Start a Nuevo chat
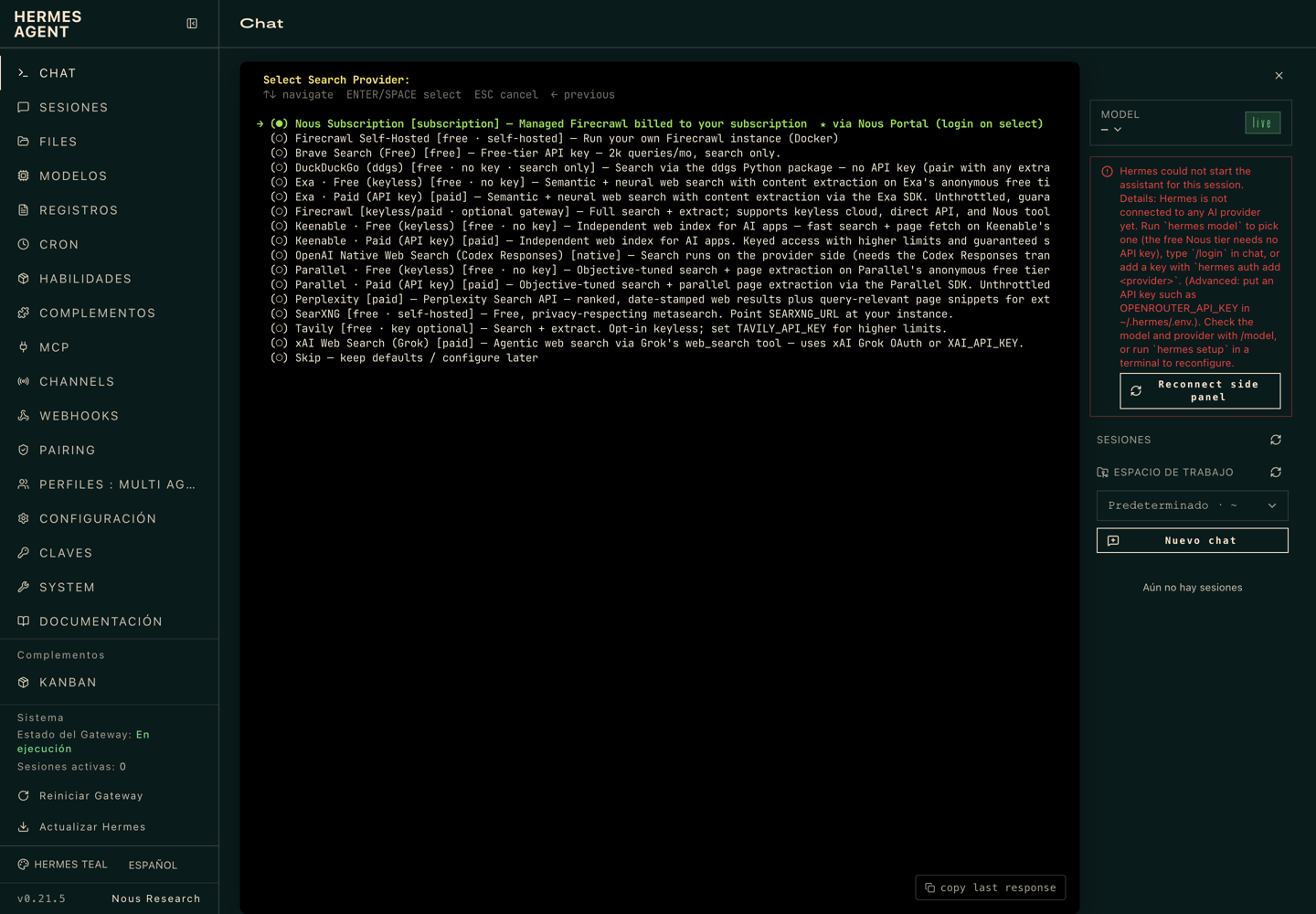The height and width of the screenshot is (914, 1316). click(x=1193, y=540)
